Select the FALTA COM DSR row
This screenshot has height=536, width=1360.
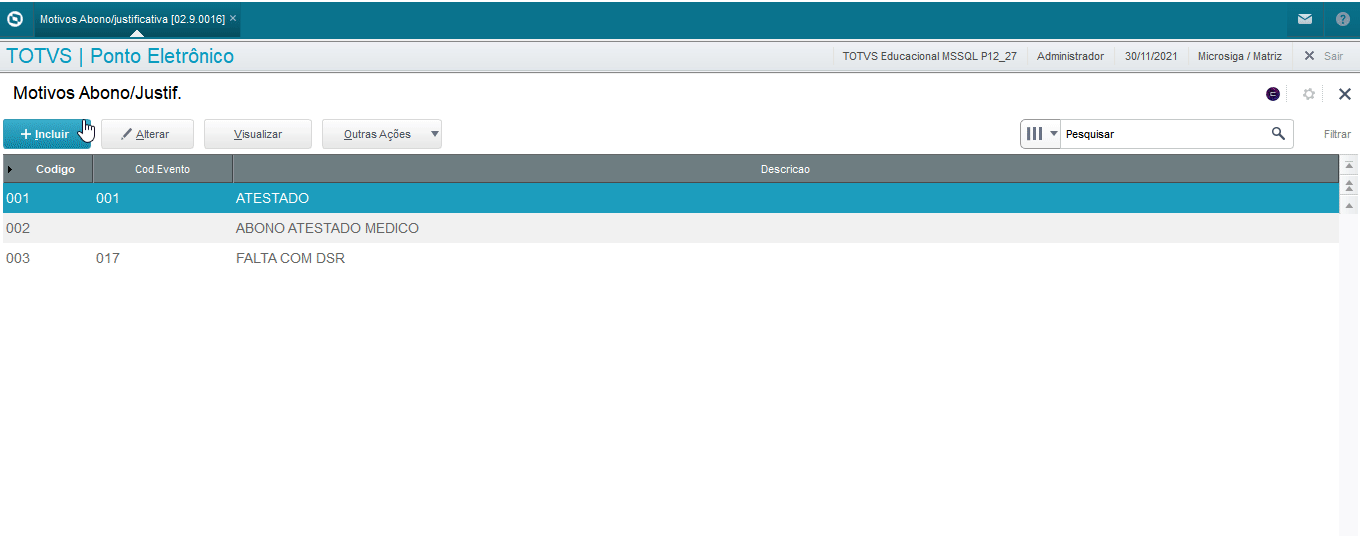tap(670, 258)
